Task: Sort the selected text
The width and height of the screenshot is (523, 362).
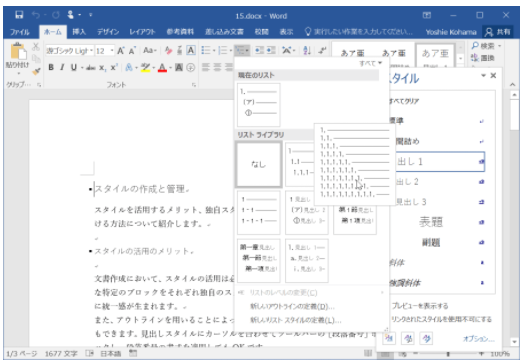Action: 307,50
